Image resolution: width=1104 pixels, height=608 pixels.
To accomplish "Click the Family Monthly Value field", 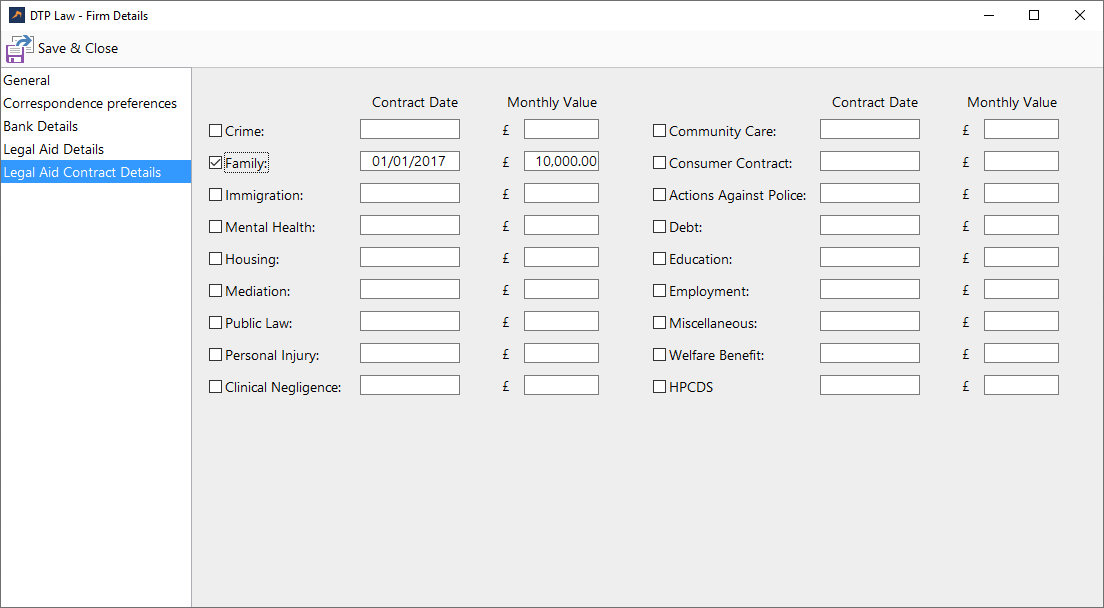I will [561, 162].
